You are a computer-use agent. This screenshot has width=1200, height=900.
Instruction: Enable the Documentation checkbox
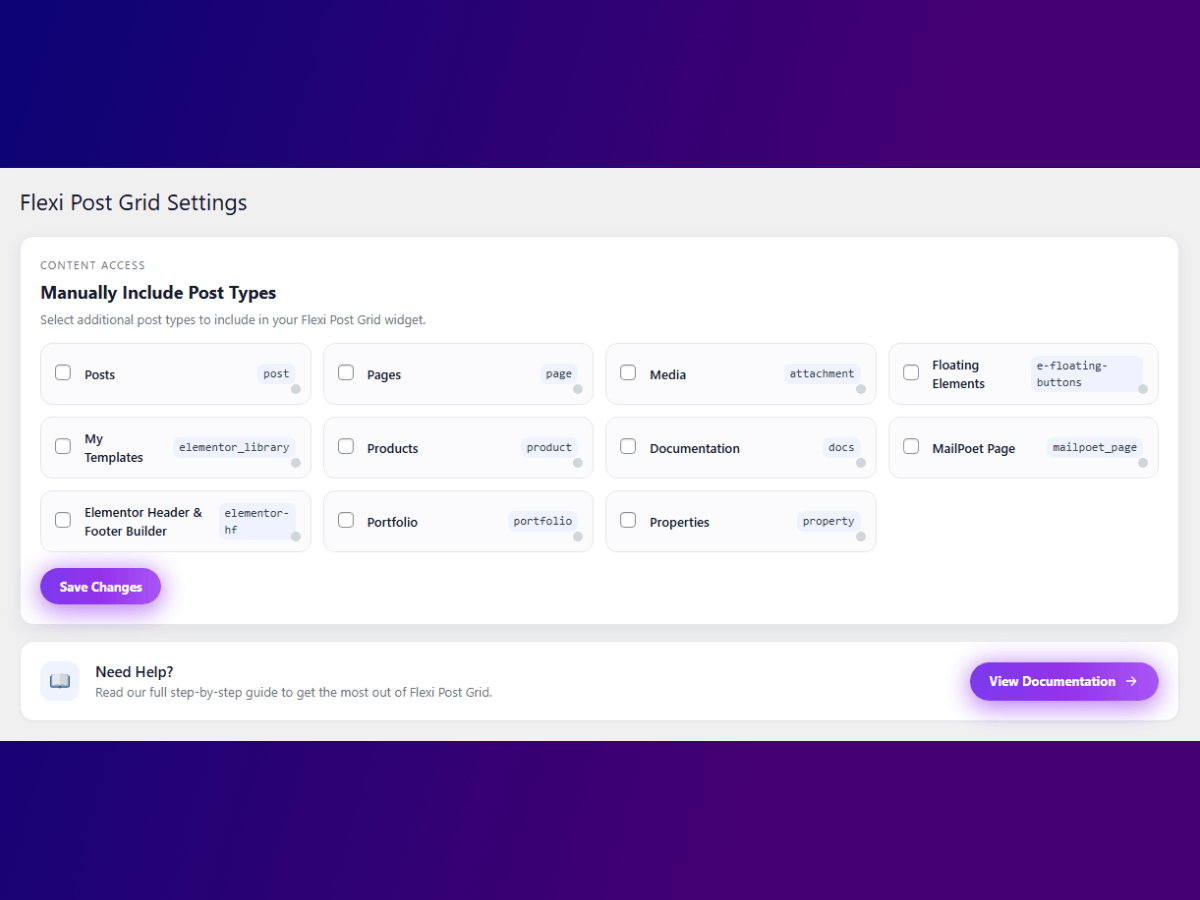click(x=628, y=446)
